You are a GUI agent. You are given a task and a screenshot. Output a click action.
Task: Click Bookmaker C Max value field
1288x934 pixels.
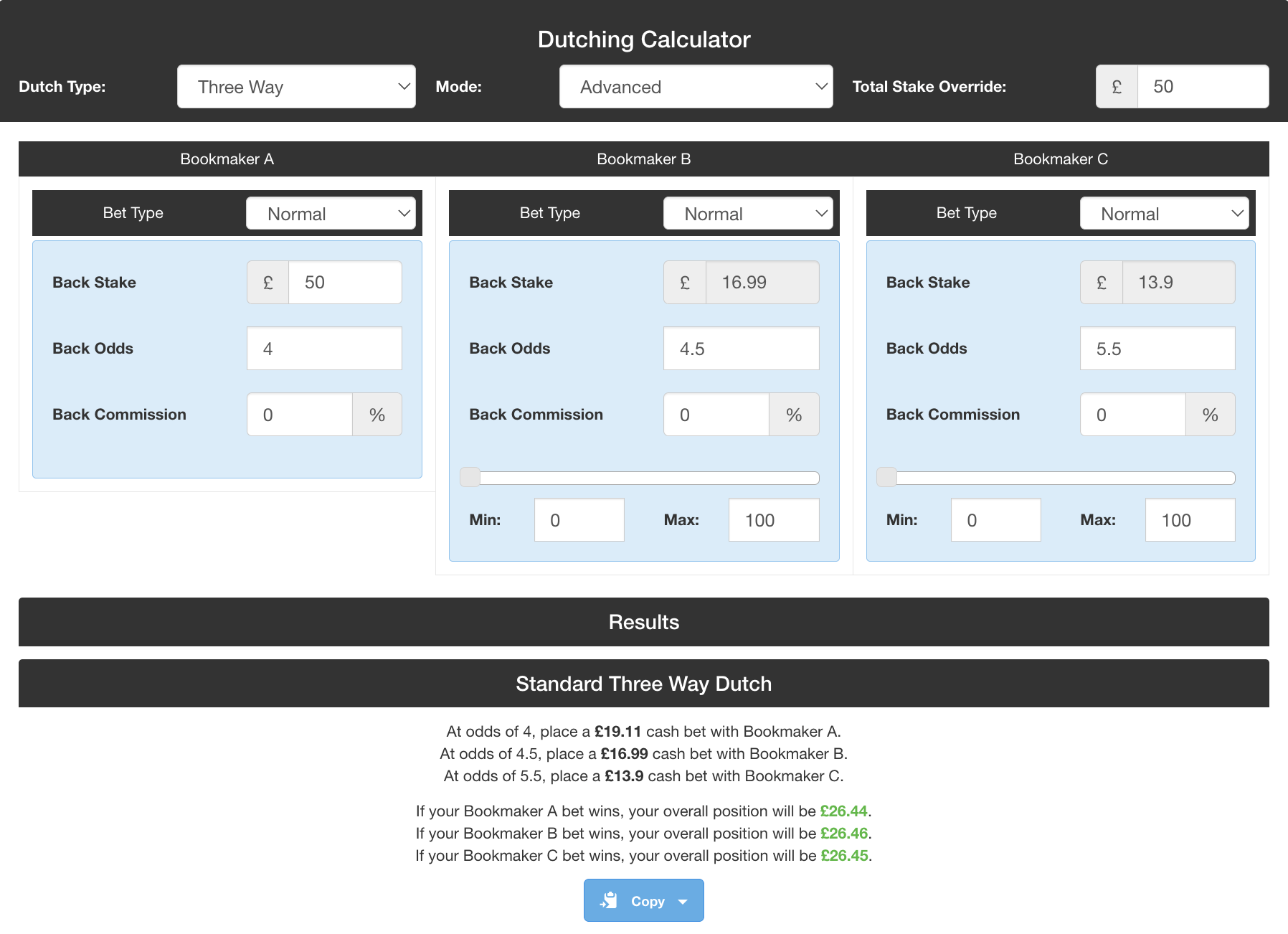click(1190, 520)
